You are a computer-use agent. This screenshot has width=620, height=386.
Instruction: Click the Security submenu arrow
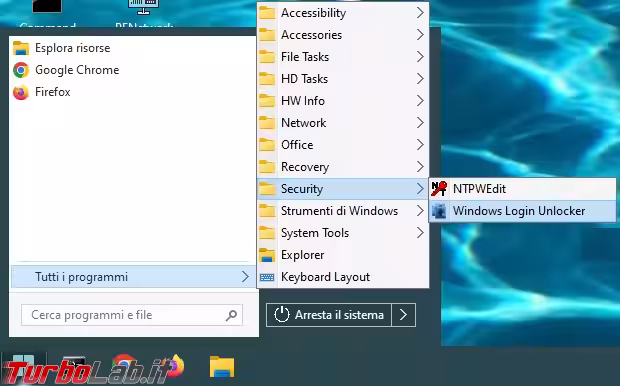[x=420, y=189]
